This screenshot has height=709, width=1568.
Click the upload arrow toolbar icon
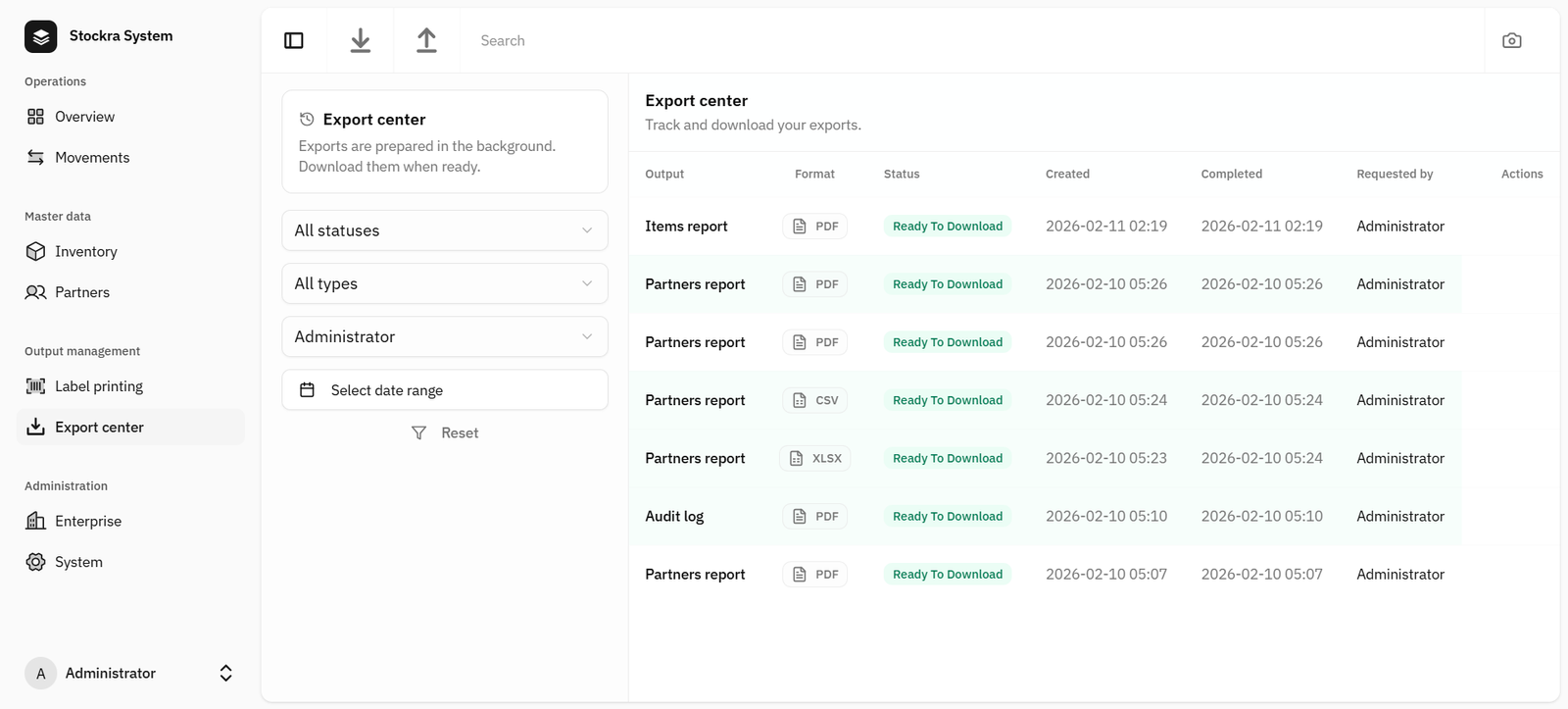pyautogui.click(x=426, y=40)
